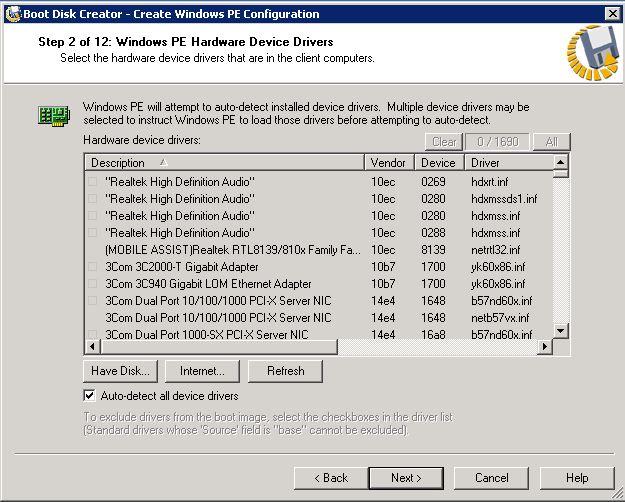The height and width of the screenshot is (502, 625).
Task: Click the horizontal scrollbar right arrow
Action: (x=546, y=346)
